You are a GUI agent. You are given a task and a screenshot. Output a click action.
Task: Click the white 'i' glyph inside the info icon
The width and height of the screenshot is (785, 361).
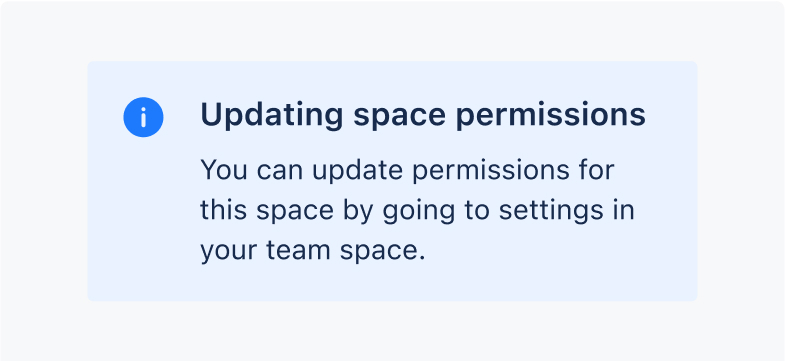coord(143,117)
